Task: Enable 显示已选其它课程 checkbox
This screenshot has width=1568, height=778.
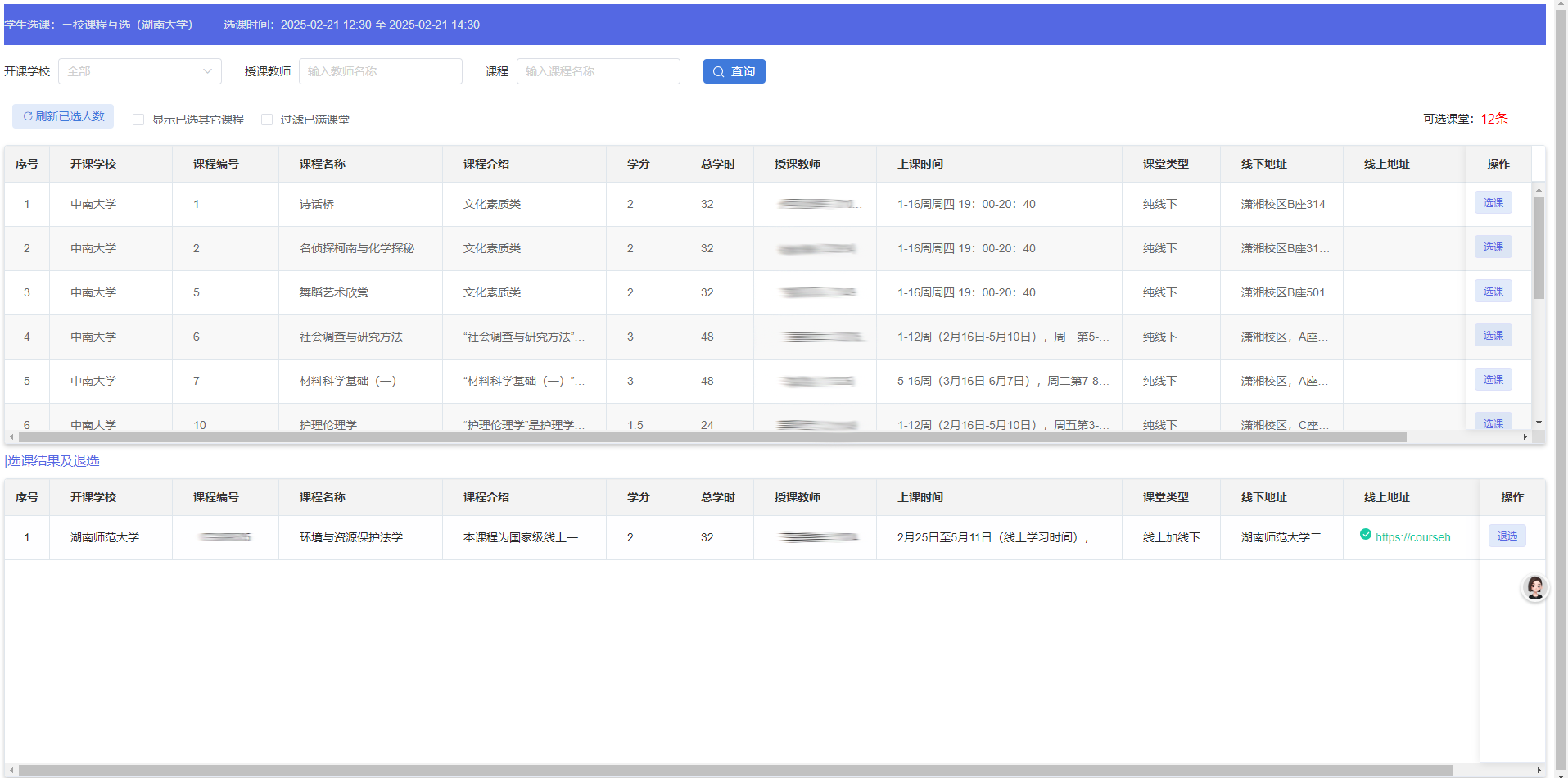Action: pos(138,120)
